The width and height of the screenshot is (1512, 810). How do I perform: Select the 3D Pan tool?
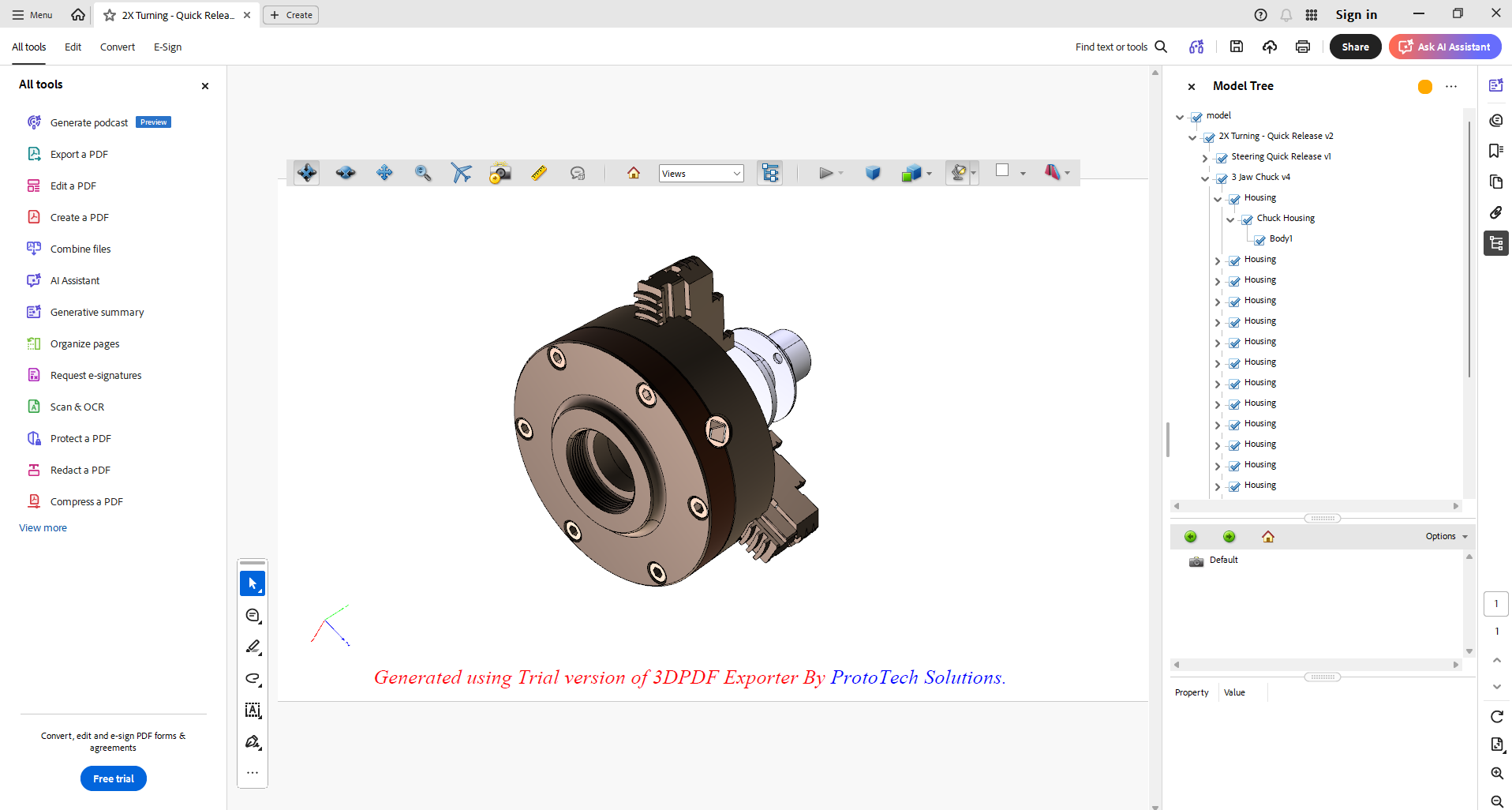pos(384,173)
